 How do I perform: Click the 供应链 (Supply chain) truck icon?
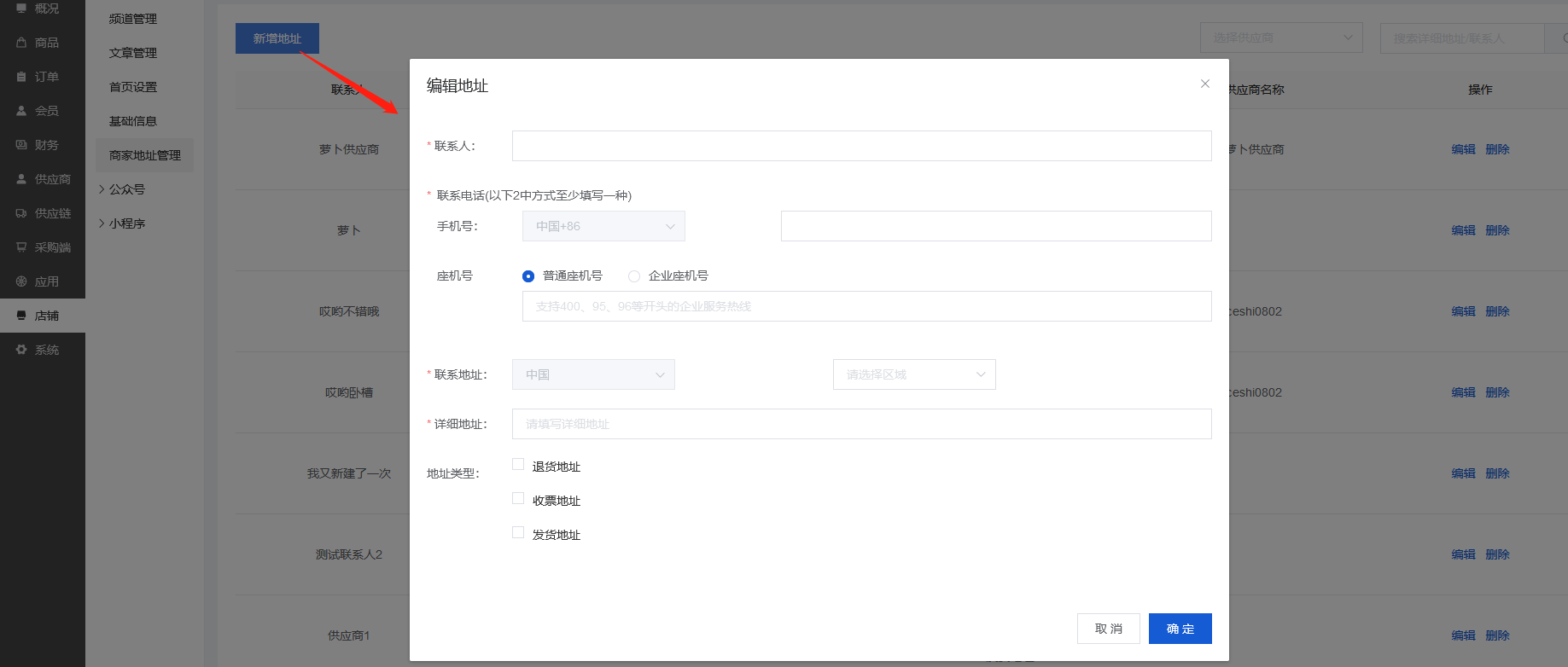[21, 213]
